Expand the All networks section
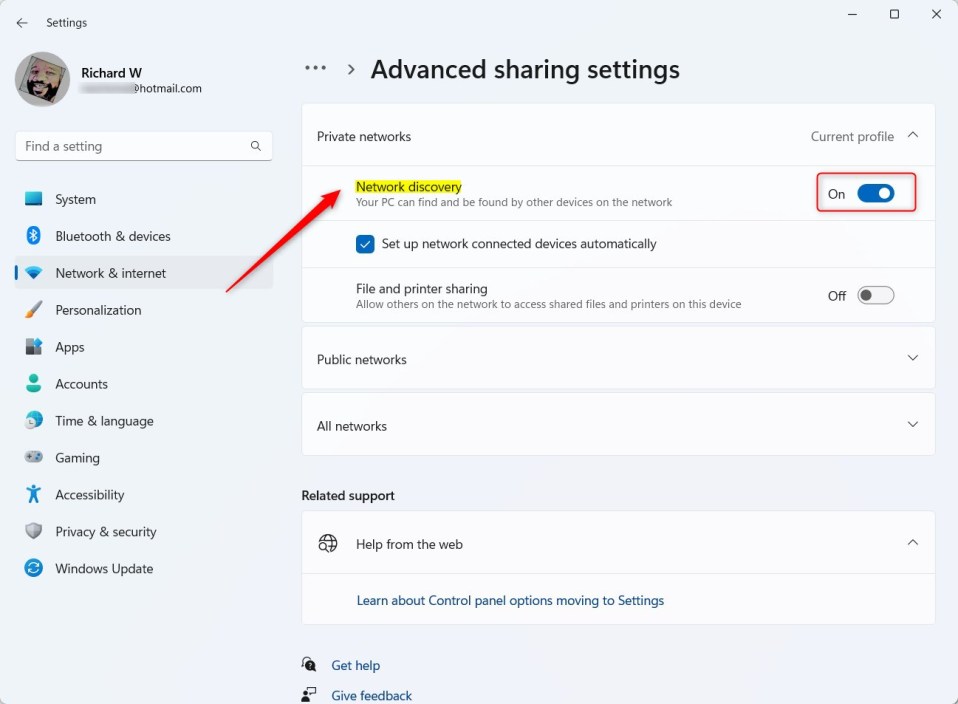 (912, 425)
